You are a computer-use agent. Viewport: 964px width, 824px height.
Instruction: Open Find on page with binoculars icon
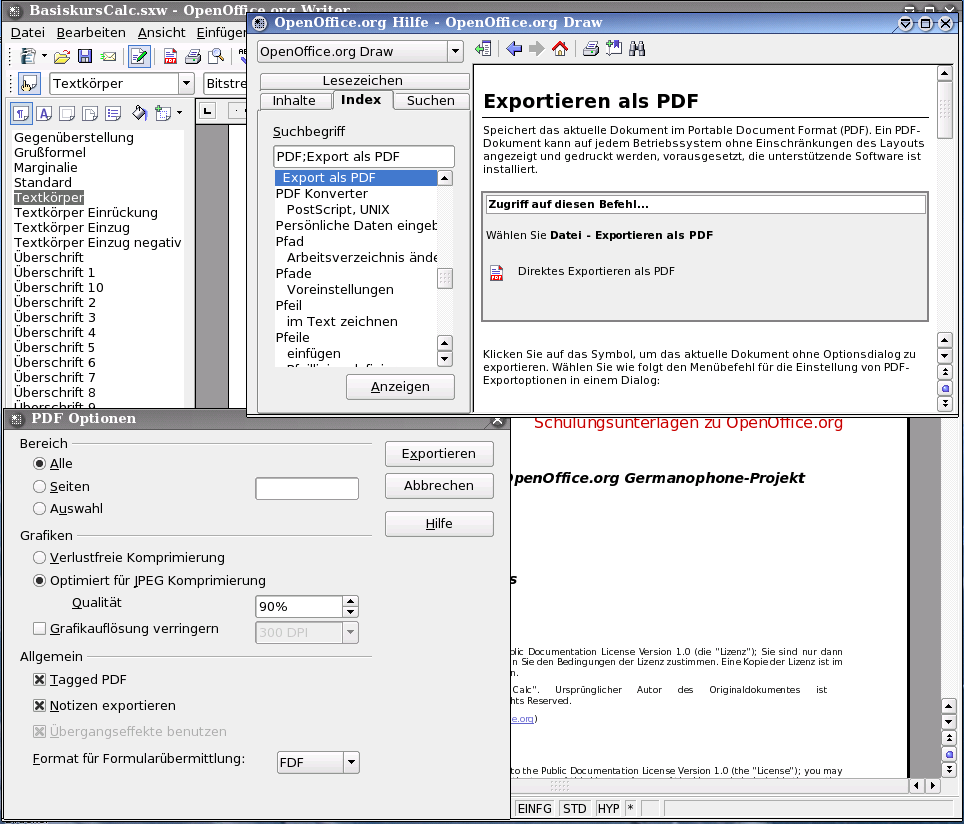(x=637, y=49)
